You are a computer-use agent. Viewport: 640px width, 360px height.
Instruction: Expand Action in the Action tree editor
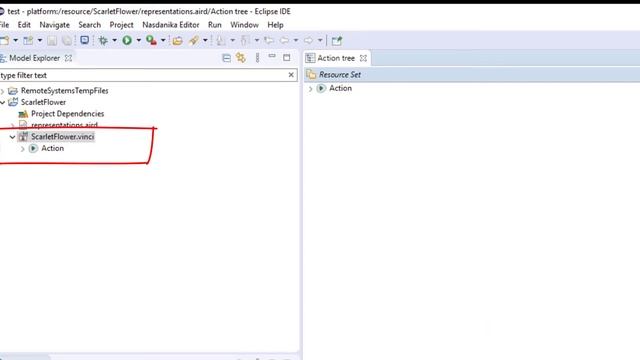coord(311,89)
